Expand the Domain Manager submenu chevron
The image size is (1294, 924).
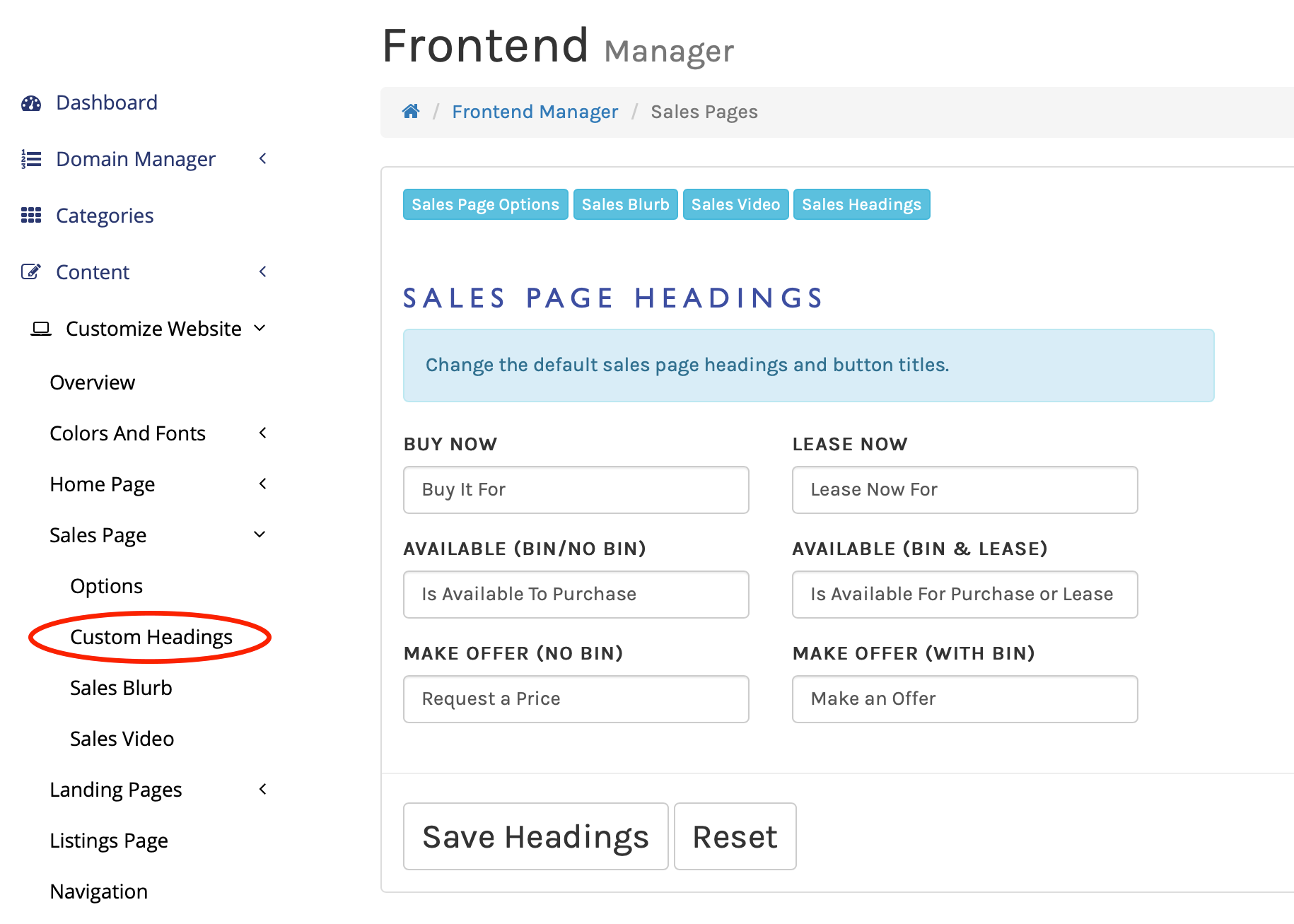click(x=263, y=159)
